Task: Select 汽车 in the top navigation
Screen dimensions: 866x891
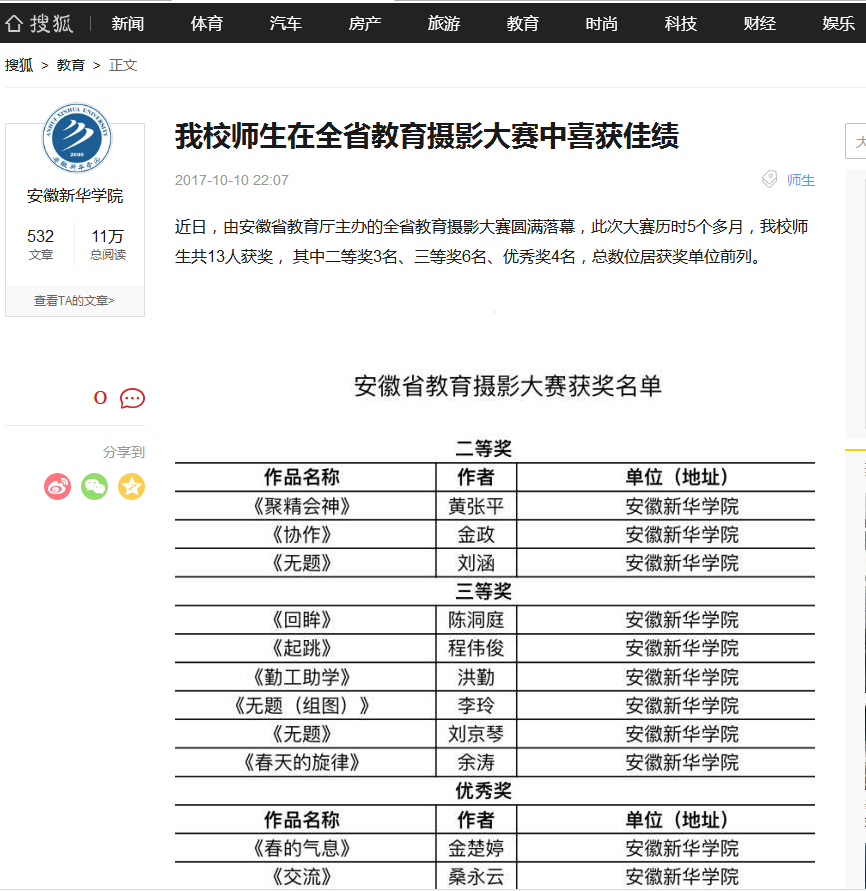Action: pos(286,23)
